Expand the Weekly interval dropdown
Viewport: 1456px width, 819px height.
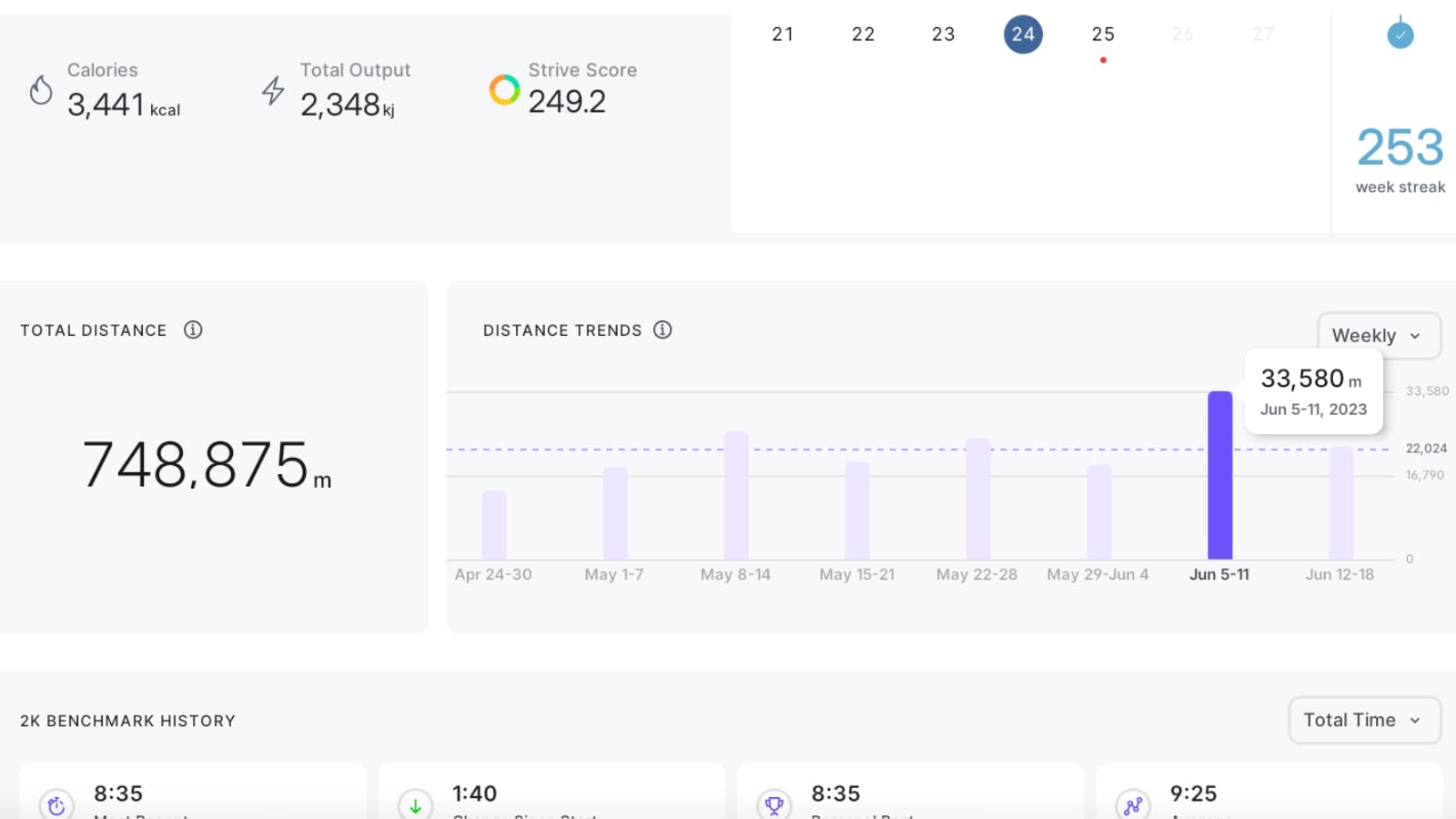click(x=1378, y=336)
